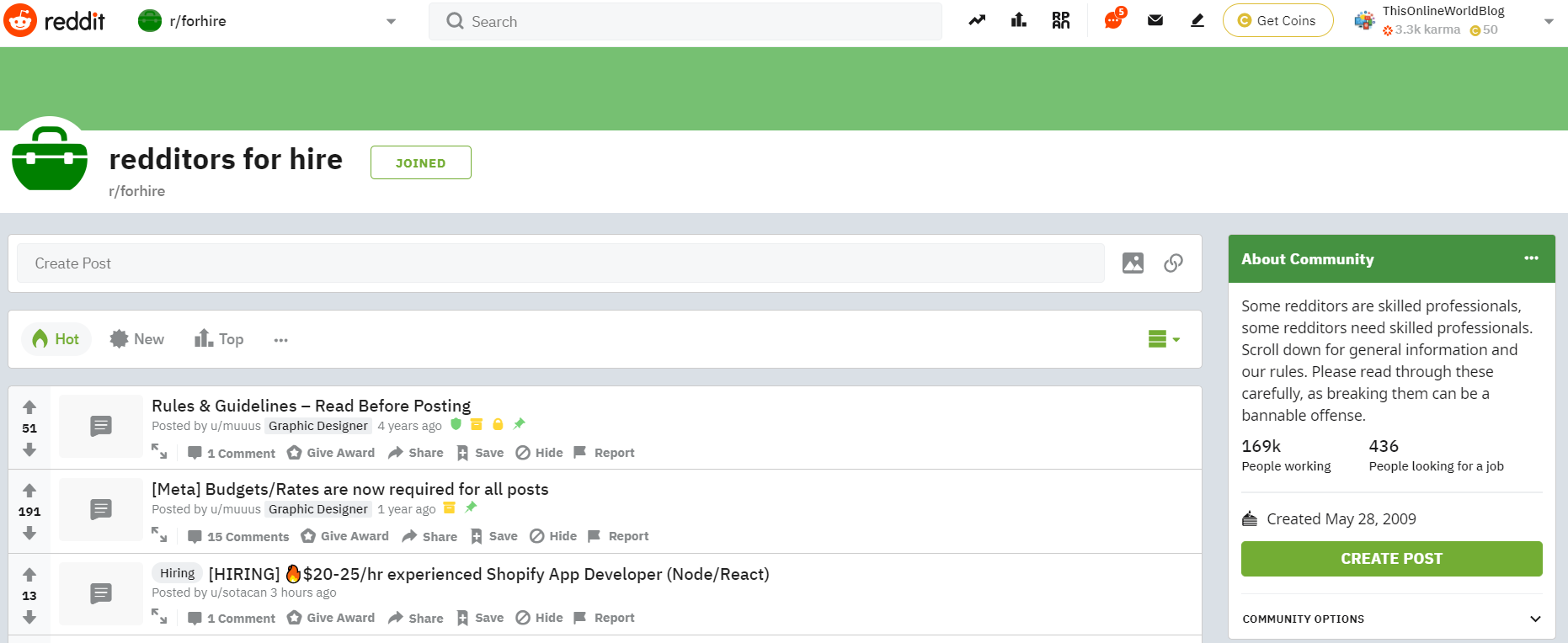Hide the Budgets/Rates post

click(x=553, y=536)
